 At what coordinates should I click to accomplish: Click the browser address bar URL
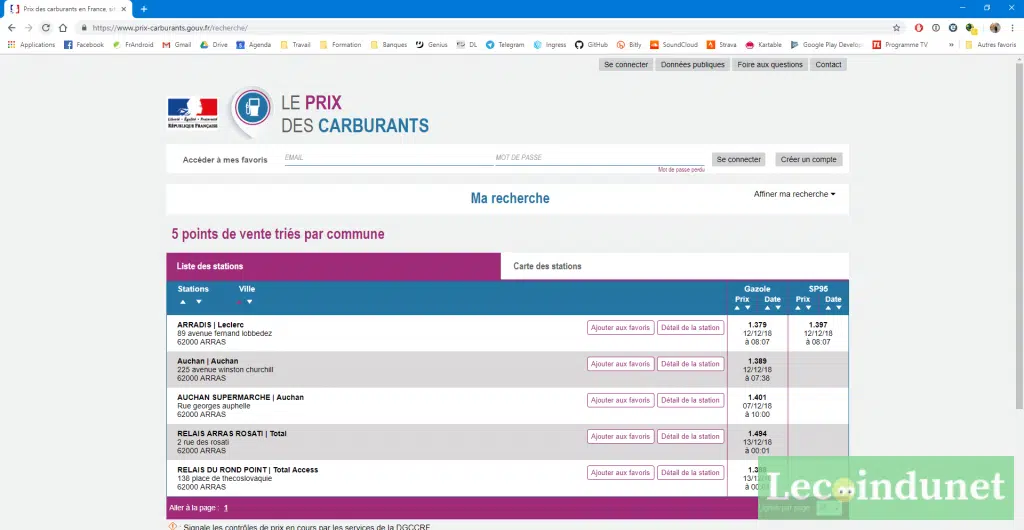click(170, 28)
